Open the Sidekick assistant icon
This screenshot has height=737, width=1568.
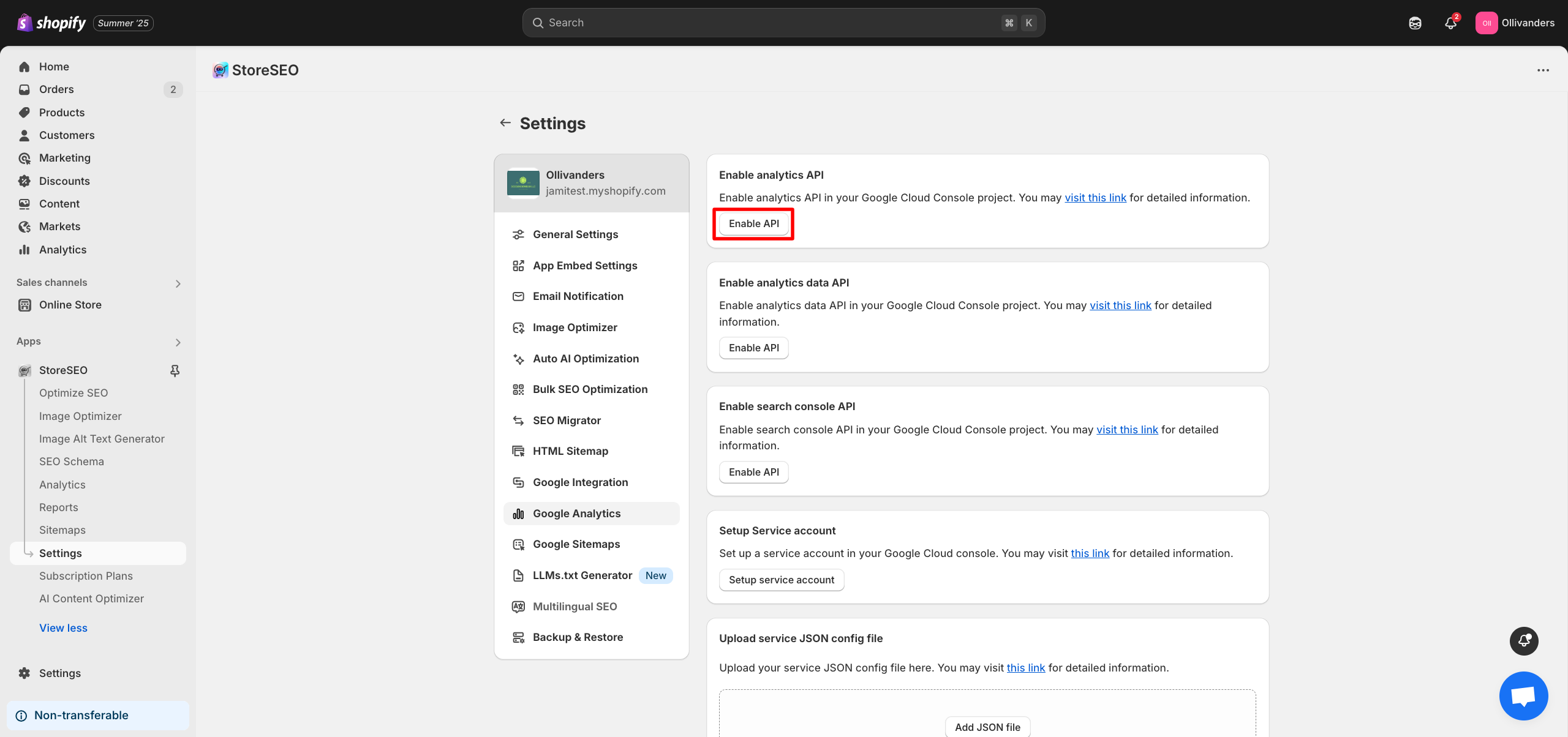click(1415, 23)
